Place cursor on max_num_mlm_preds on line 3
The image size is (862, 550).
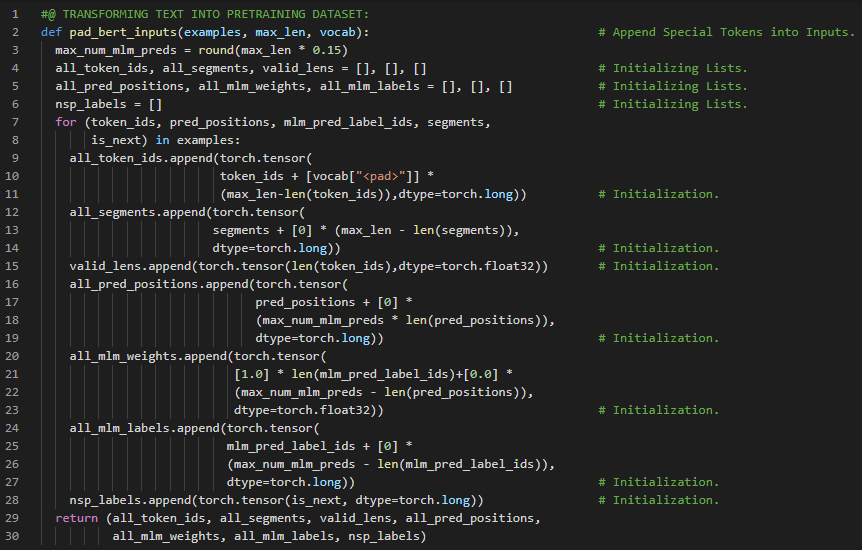116,50
